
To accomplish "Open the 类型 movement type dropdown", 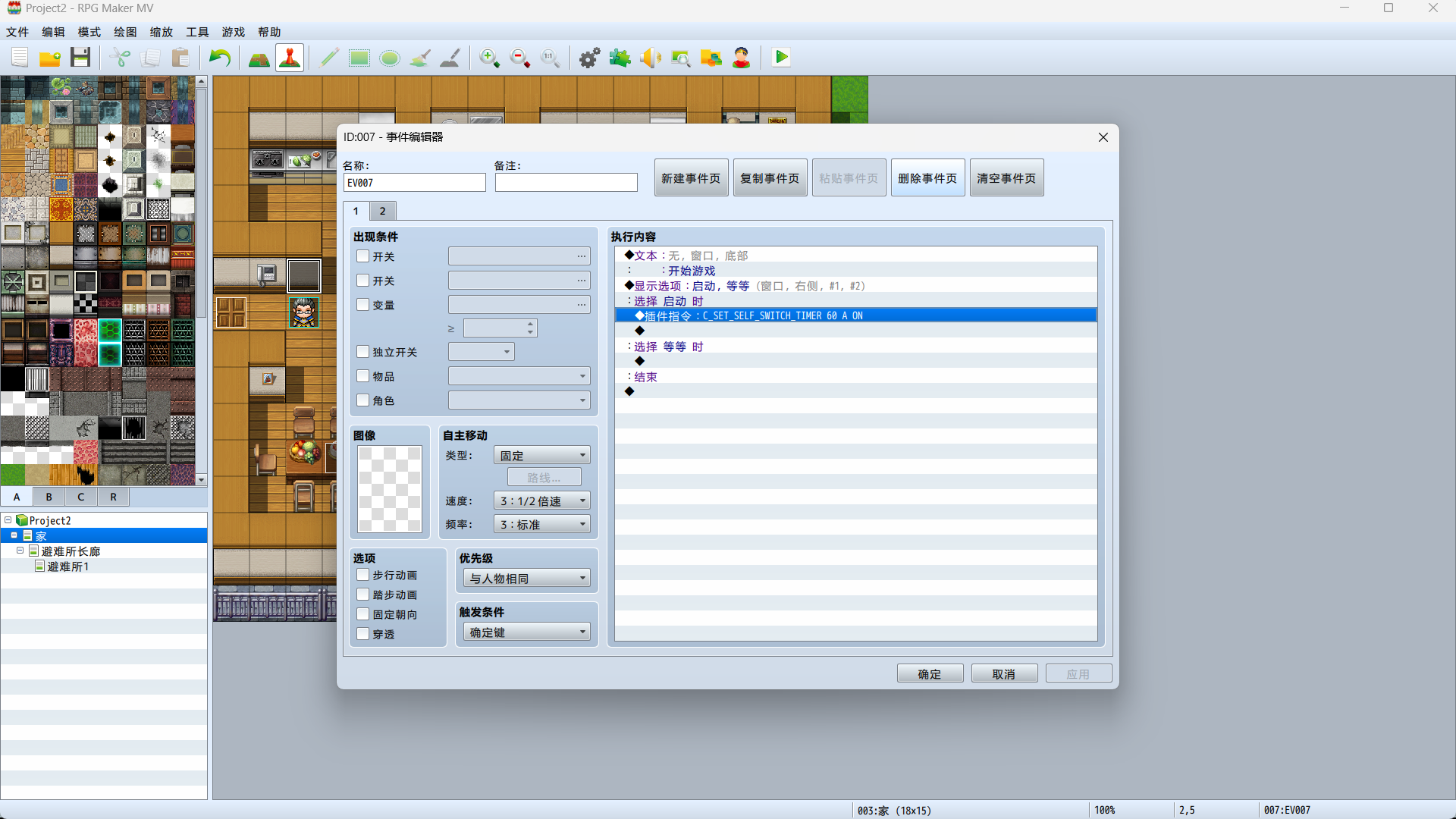I will [x=541, y=456].
